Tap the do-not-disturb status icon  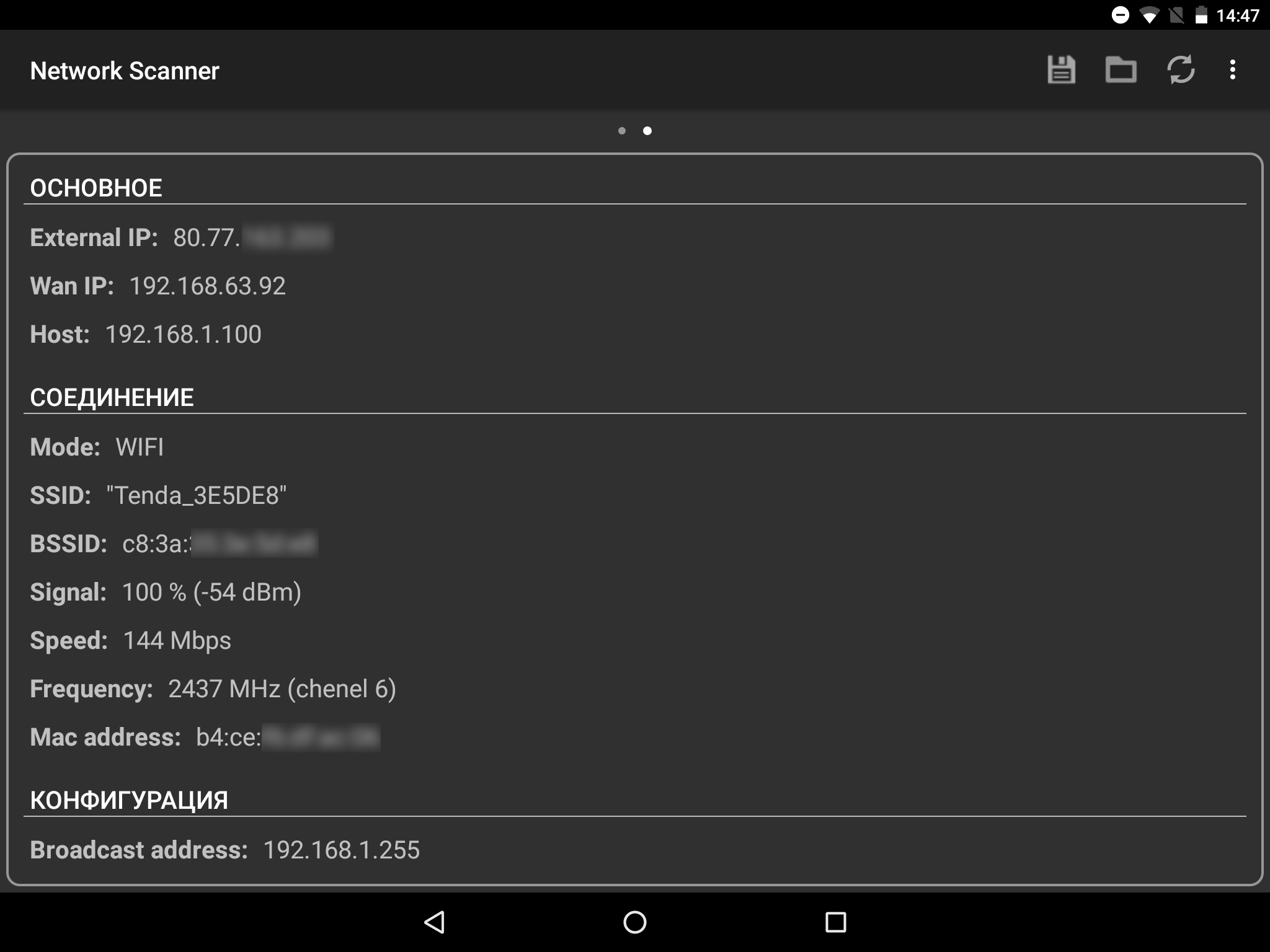point(1120,15)
